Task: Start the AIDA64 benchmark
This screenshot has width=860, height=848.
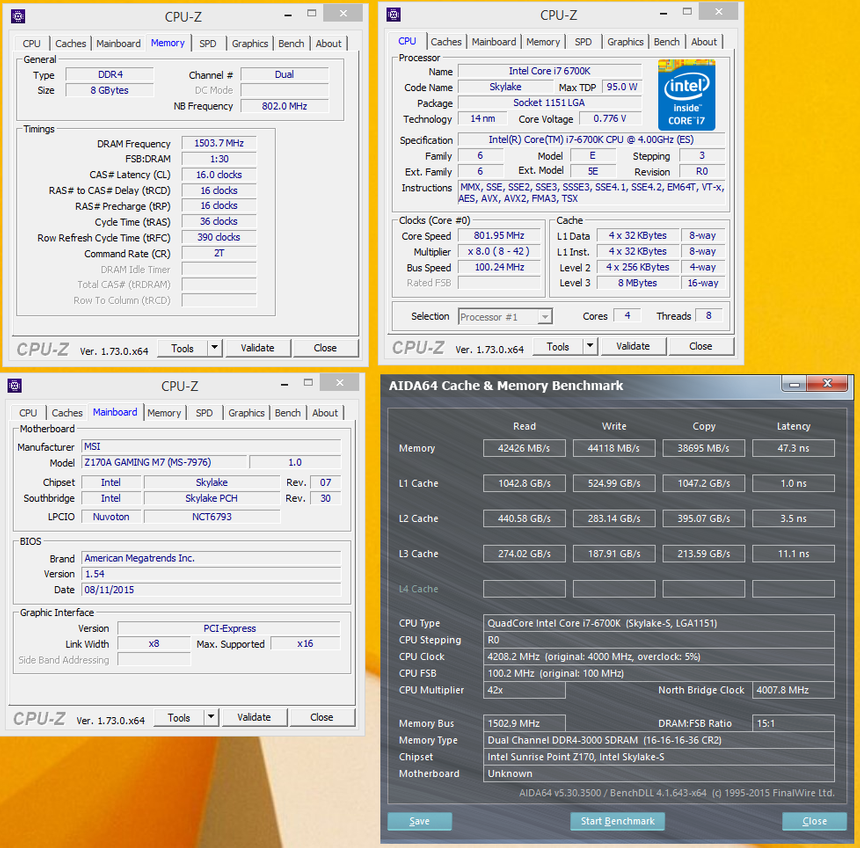Action: click(617, 821)
